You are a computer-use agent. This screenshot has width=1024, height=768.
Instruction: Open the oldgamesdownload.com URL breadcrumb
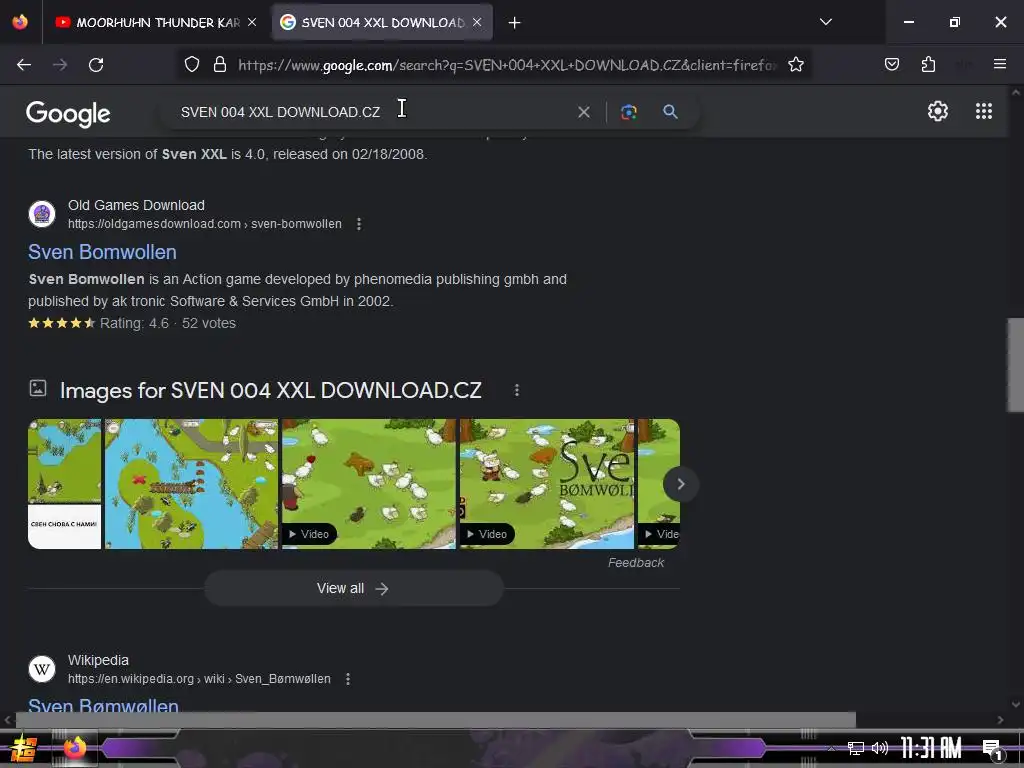[204, 224]
